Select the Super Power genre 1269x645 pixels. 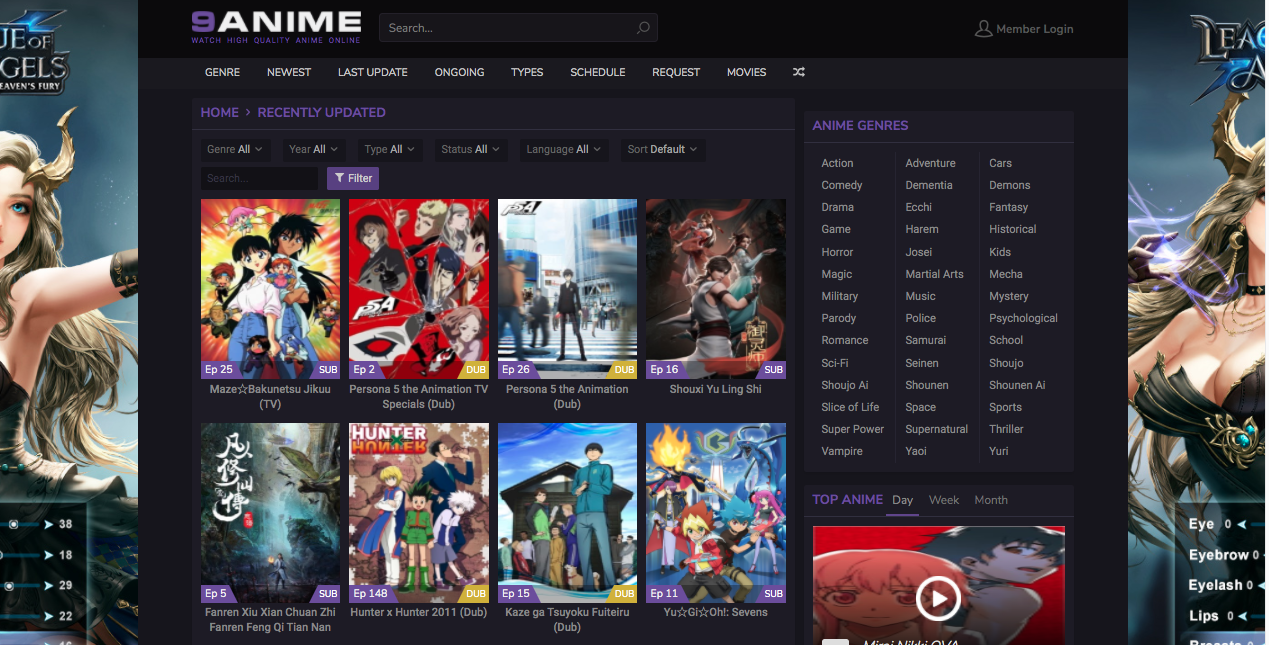tap(853, 429)
